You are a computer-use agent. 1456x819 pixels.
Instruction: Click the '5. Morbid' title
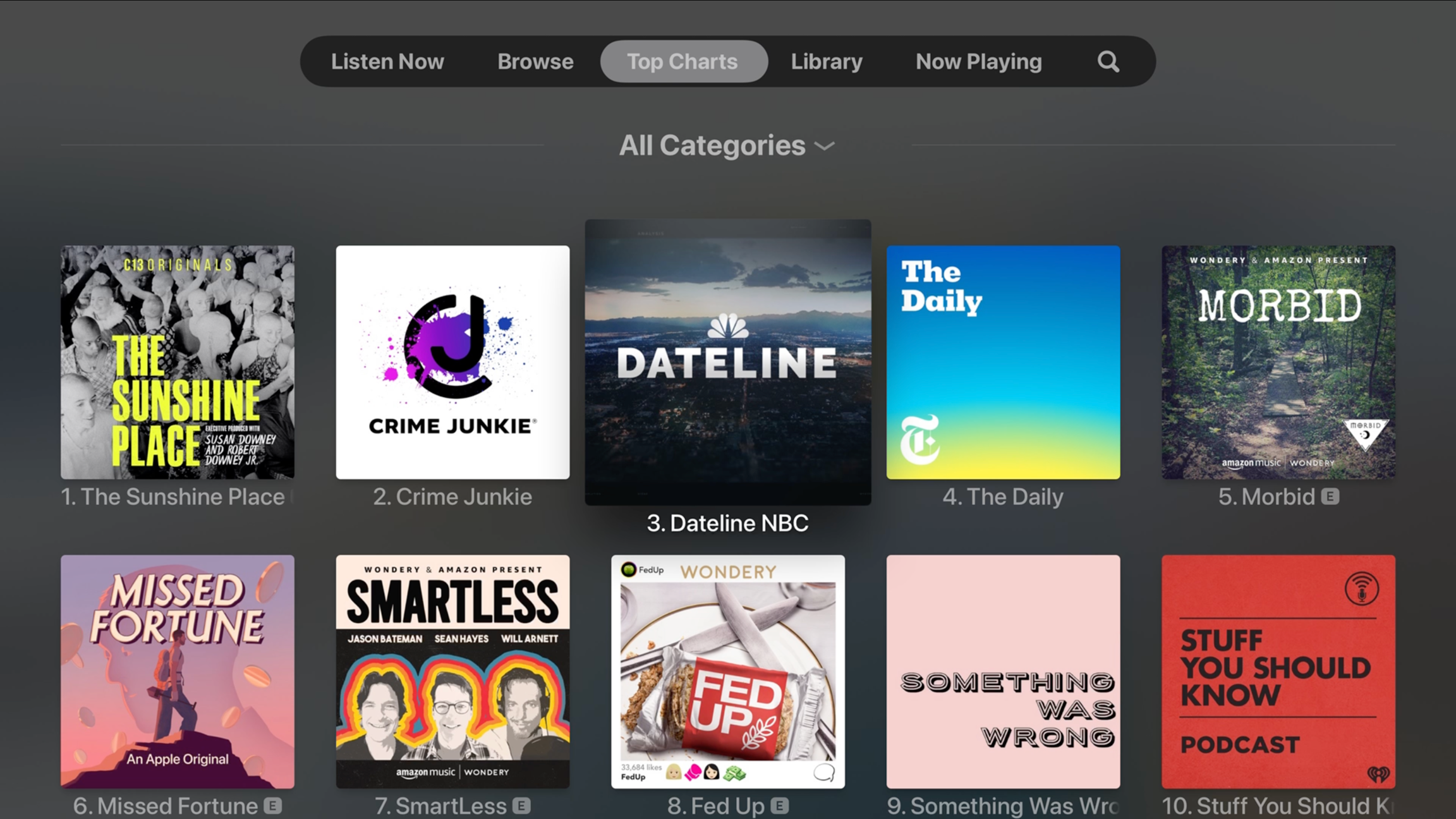tap(1266, 497)
